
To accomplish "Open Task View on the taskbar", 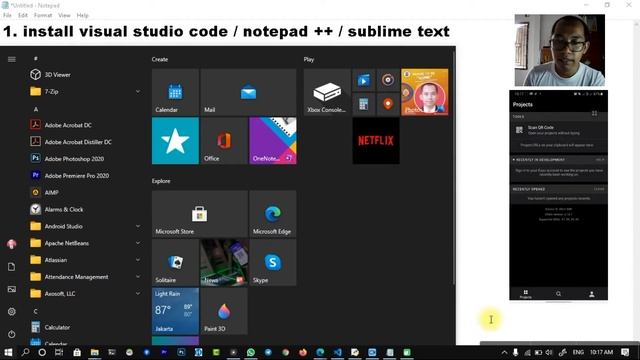I will 59,352.
